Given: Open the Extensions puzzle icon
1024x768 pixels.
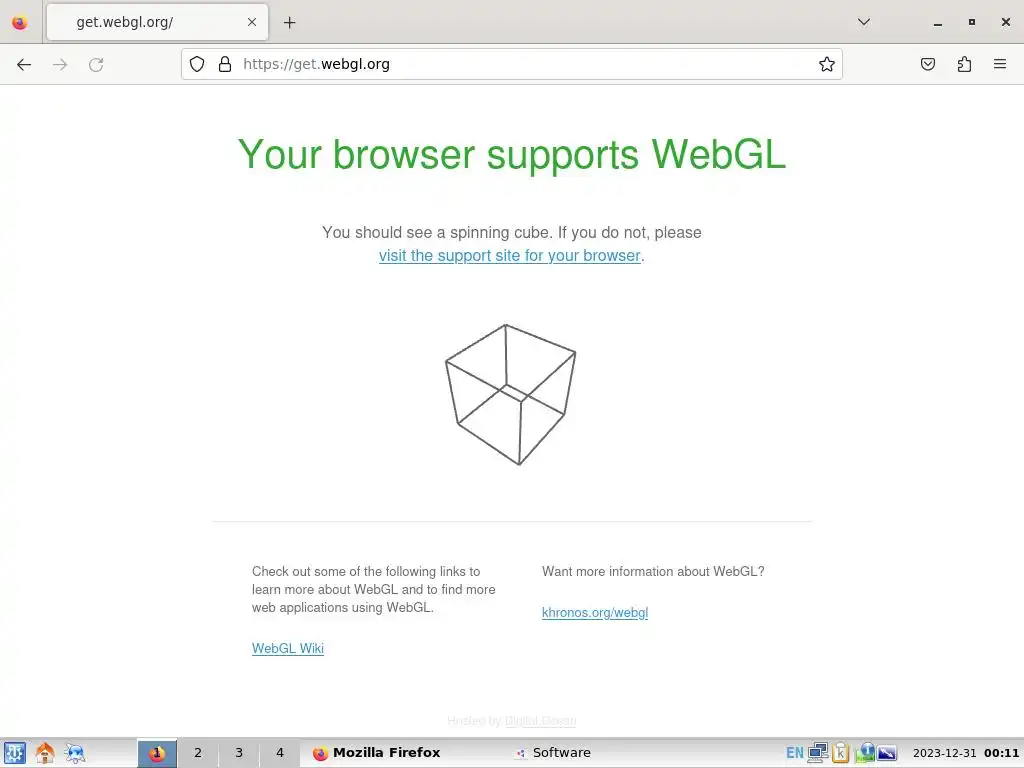Looking at the screenshot, I should tap(964, 64).
